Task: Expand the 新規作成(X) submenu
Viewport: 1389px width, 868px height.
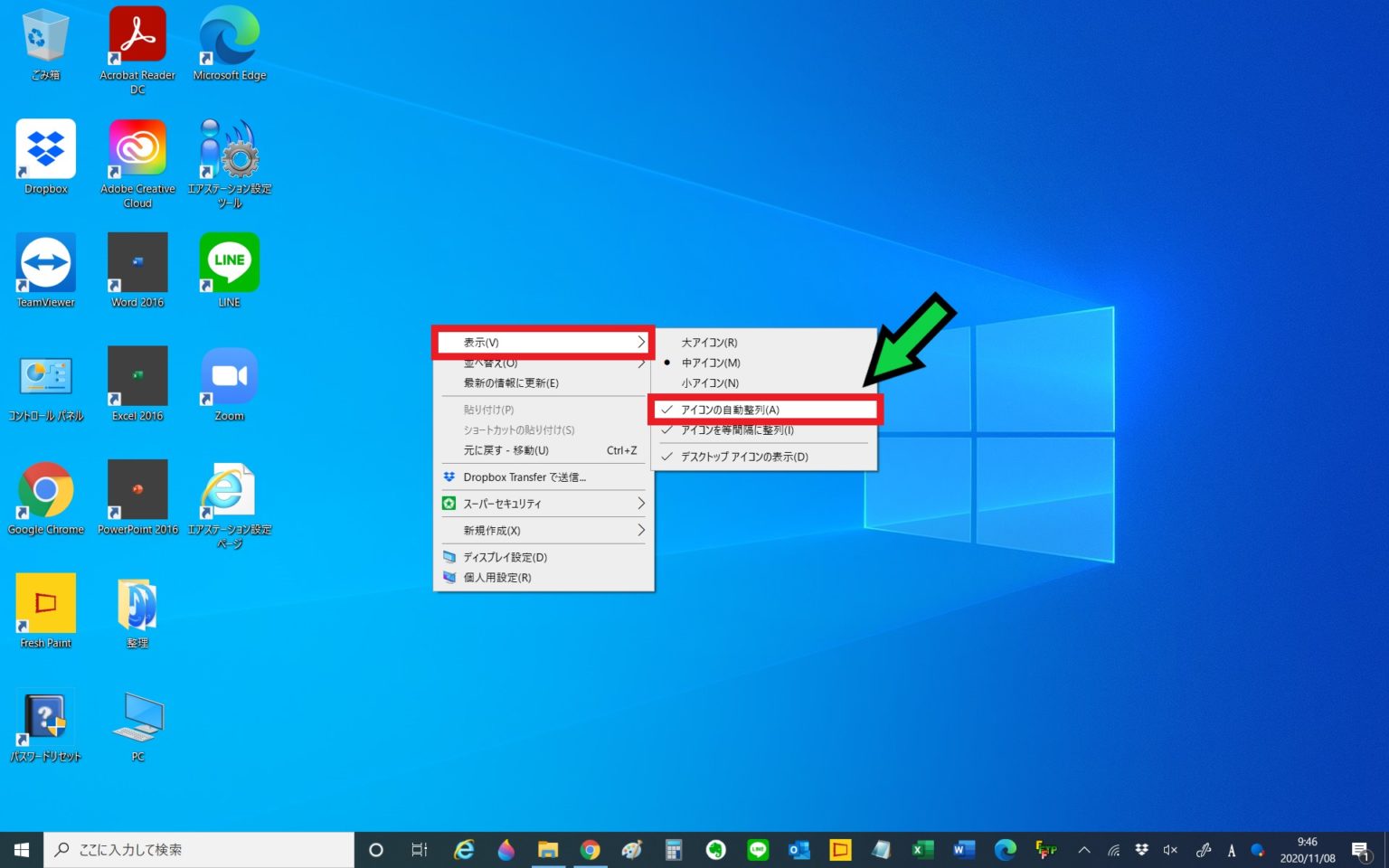Action: click(x=543, y=531)
